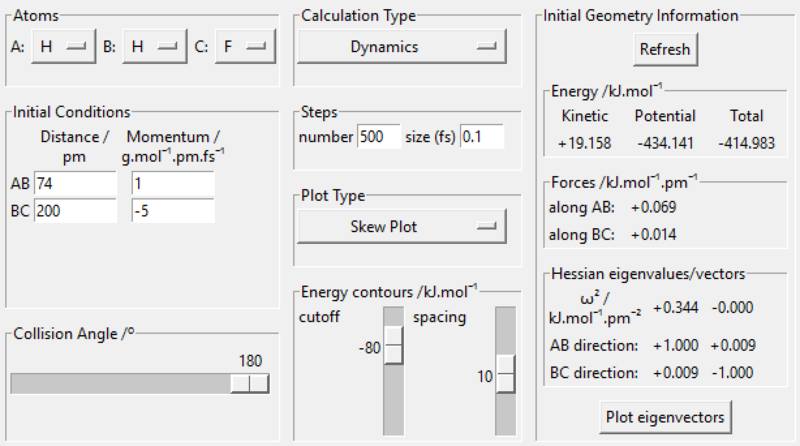Viewport: 800px width, 446px height.
Task: Click Collision Angle slider track left of handle
Action: [120, 383]
